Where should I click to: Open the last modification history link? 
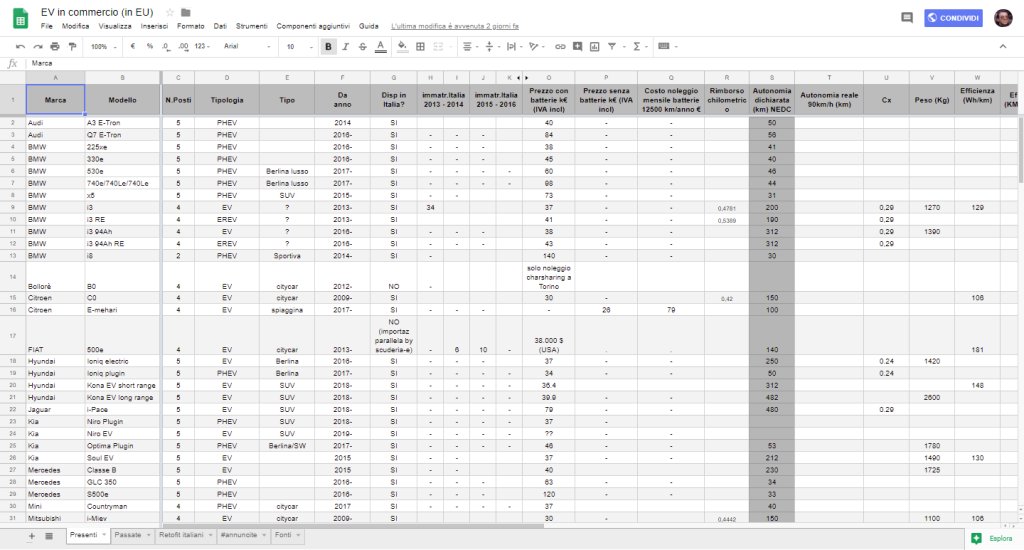coord(455,26)
